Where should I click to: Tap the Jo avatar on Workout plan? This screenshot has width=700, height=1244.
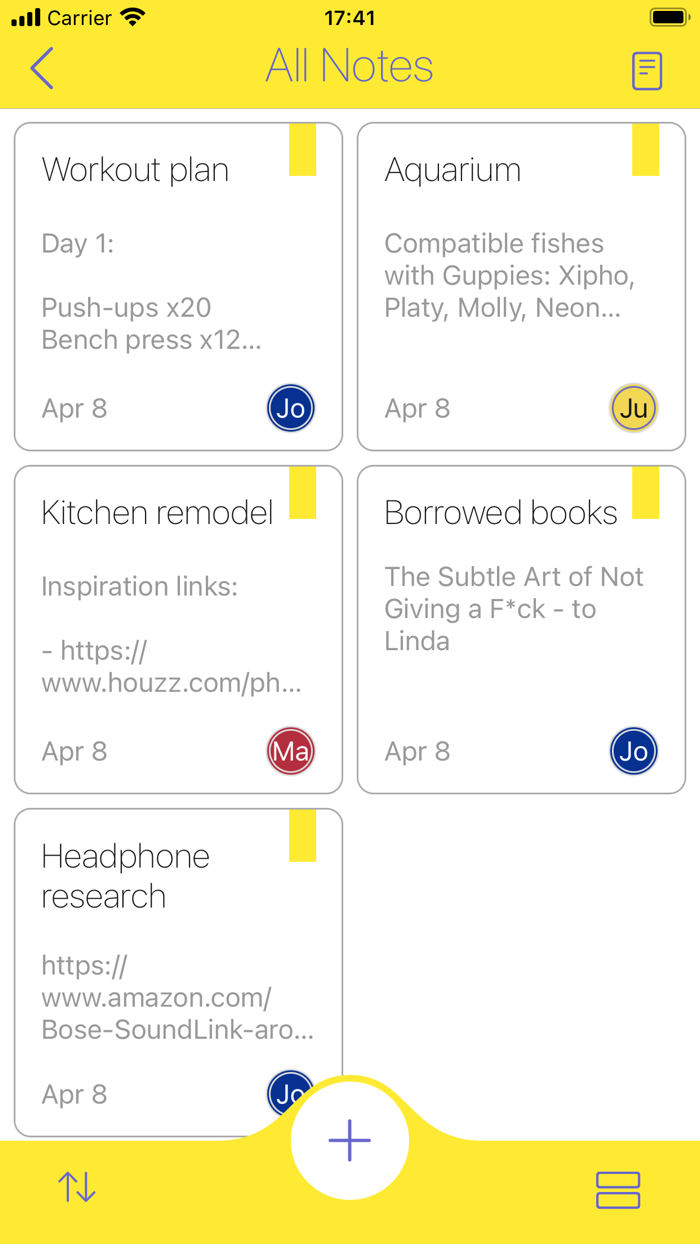(290, 408)
